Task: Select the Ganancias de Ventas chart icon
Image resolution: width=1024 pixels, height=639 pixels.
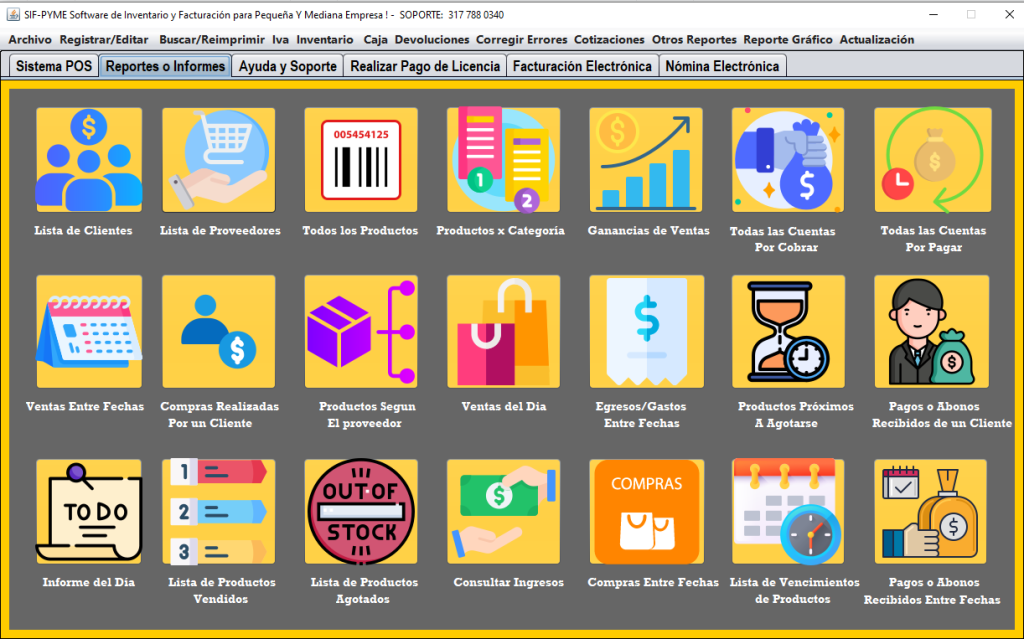Action: pos(647,160)
